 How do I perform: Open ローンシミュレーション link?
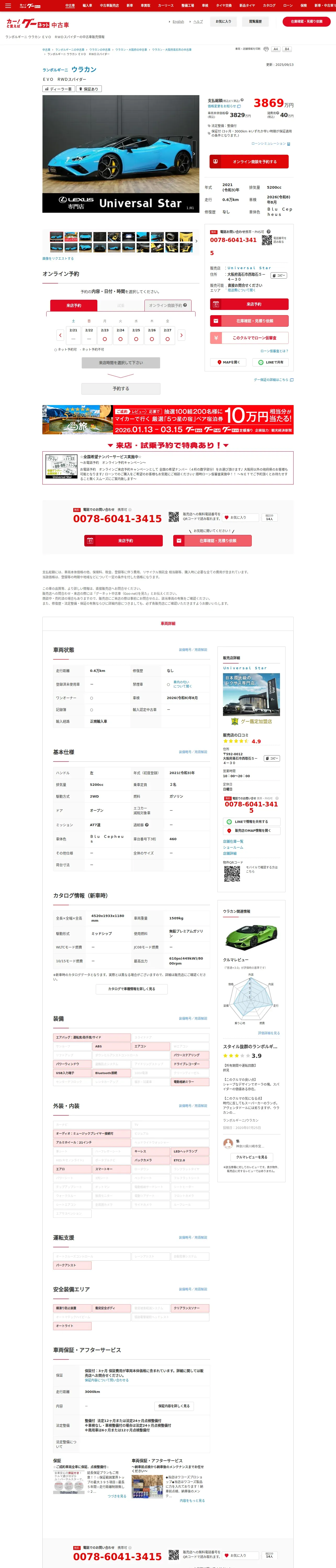[271, 144]
